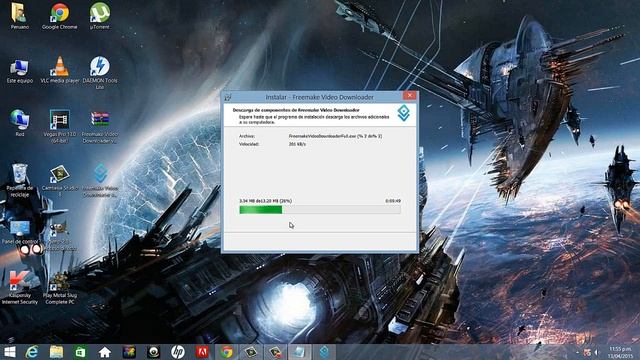The image size is (640, 360).
Task: Click the Freemake logo in installer header
Action: [x=404, y=113]
